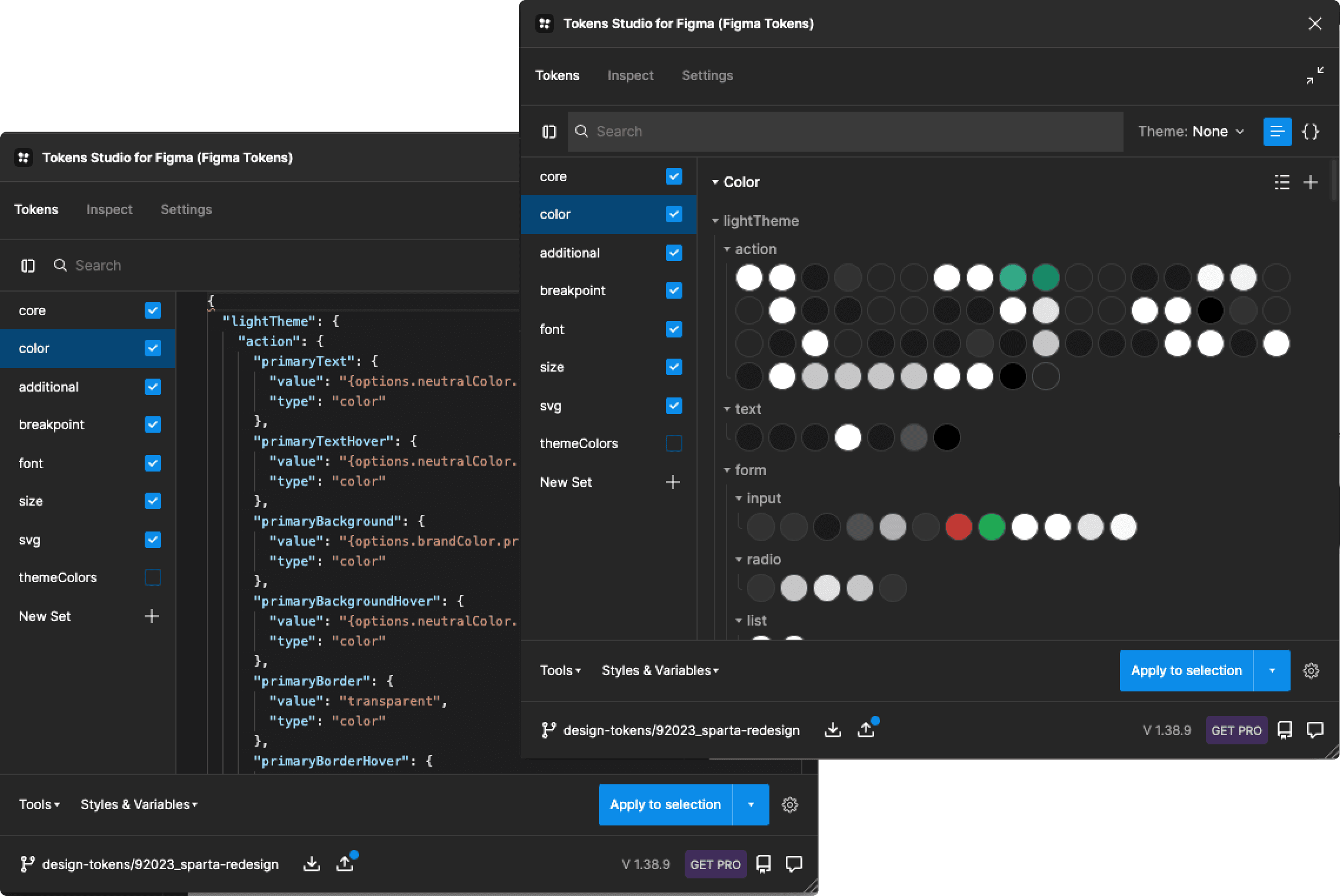The width and height of the screenshot is (1340, 896).
Task: Collapse radio token group
Action: pos(739,560)
